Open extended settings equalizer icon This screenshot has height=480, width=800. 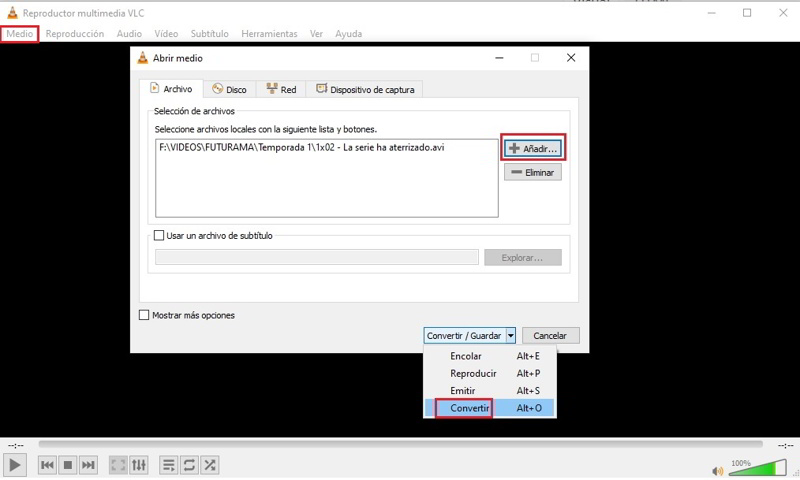(139, 465)
